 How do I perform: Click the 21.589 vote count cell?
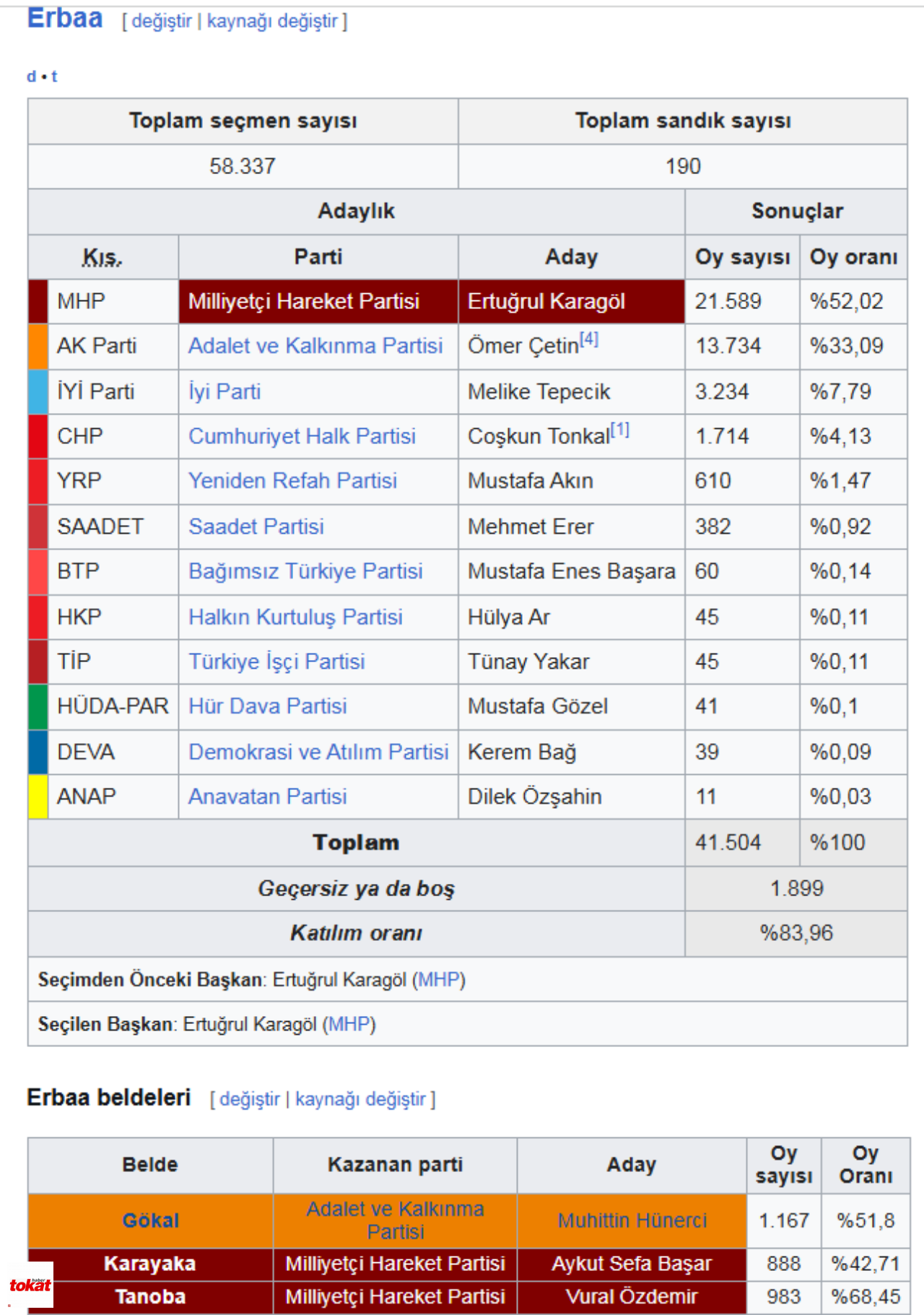(742, 301)
